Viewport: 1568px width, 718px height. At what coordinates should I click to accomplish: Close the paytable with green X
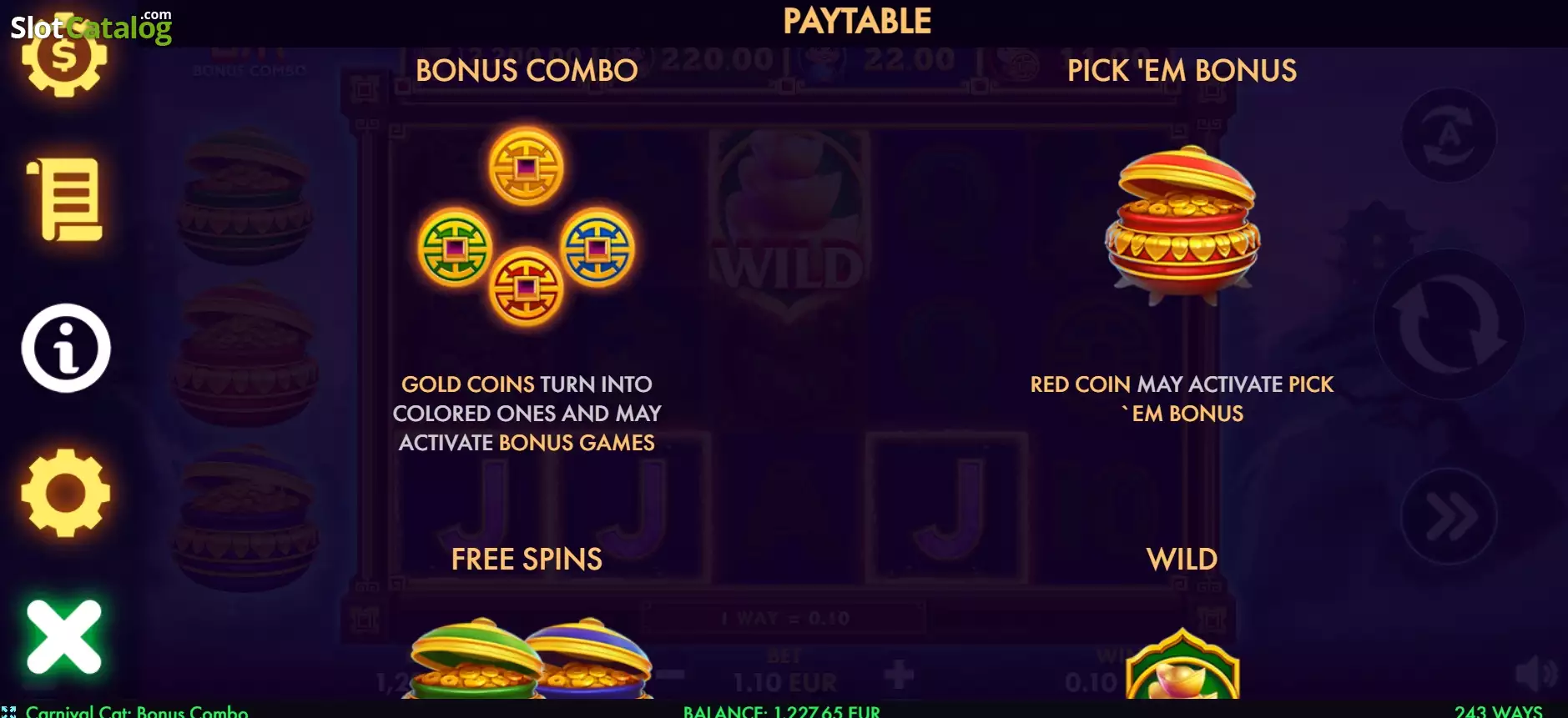pyautogui.click(x=64, y=637)
